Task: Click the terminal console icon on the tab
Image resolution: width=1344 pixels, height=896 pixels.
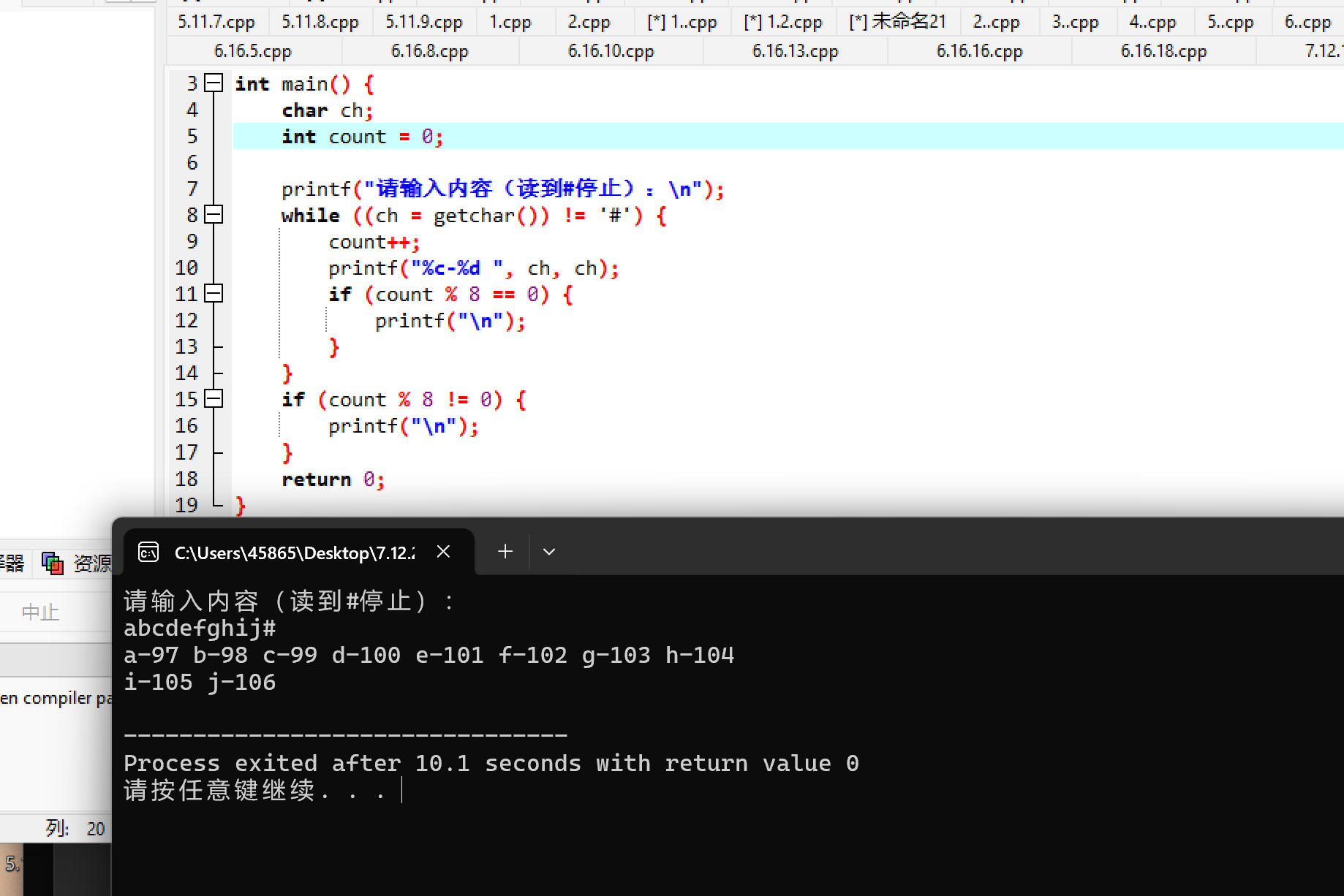Action: pyautogui.click(x=148, y=553)
